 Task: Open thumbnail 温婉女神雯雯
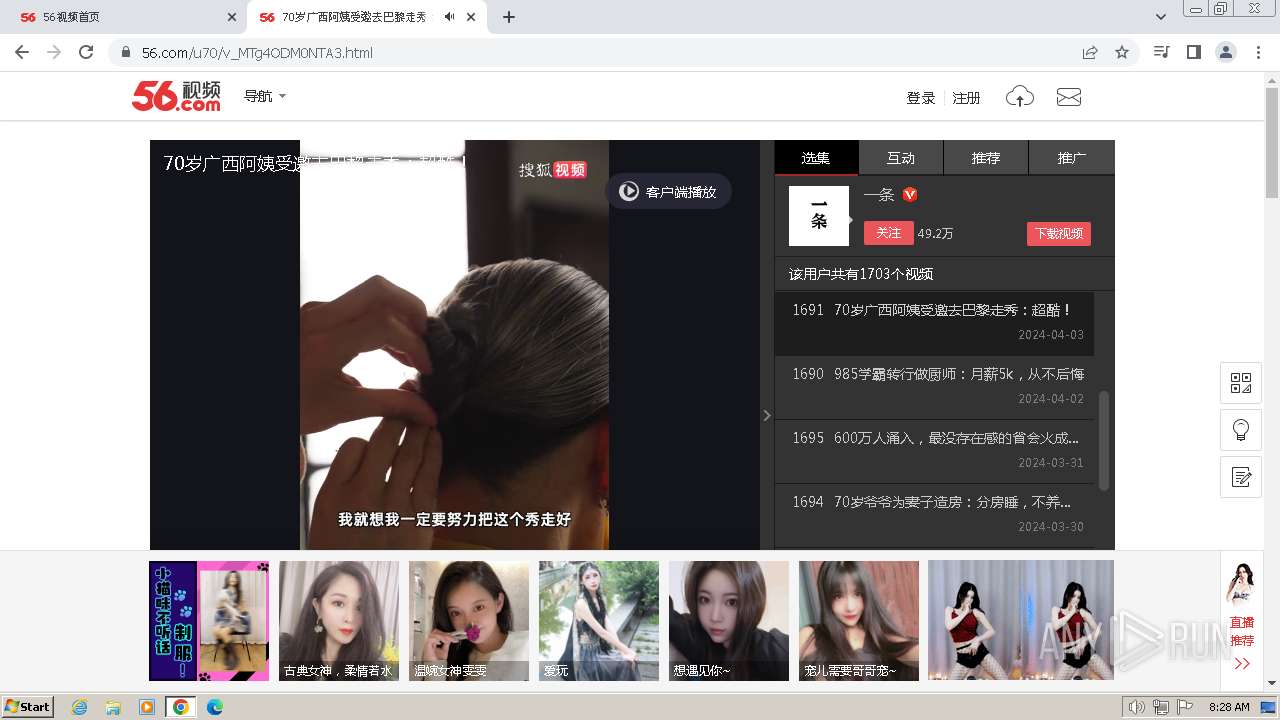point(469,620)
